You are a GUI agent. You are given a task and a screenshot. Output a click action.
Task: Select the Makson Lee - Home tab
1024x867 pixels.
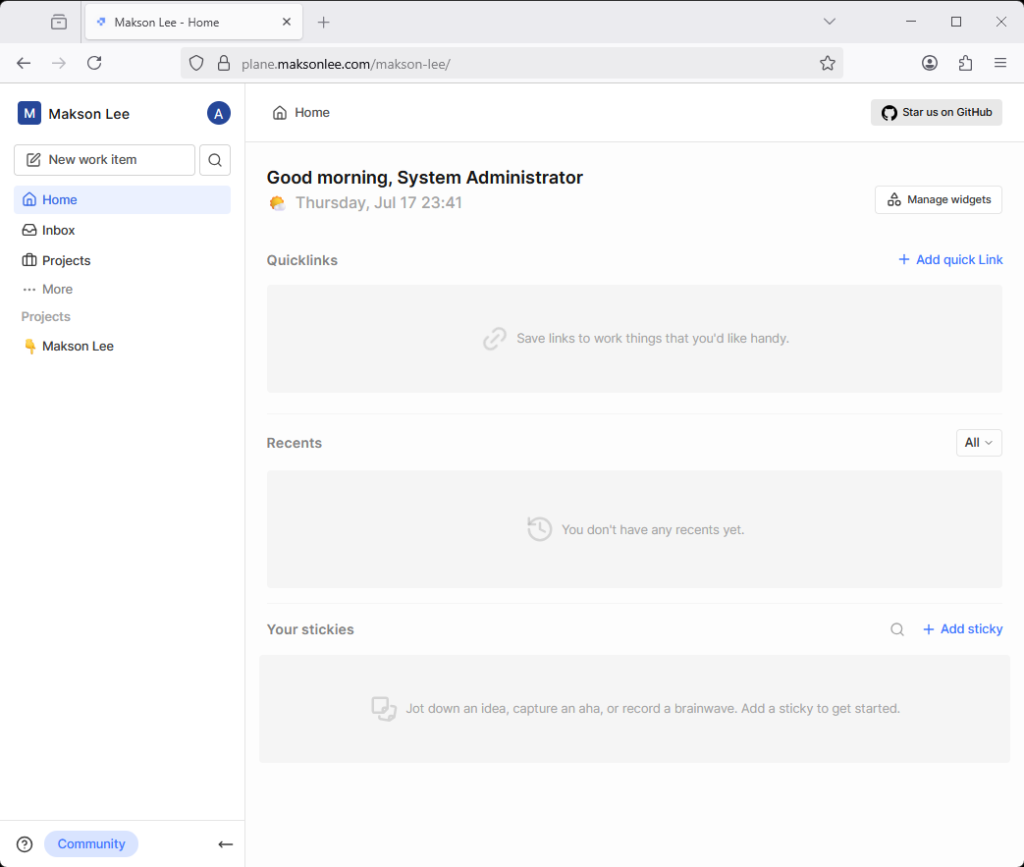click(x=194, y=22)
